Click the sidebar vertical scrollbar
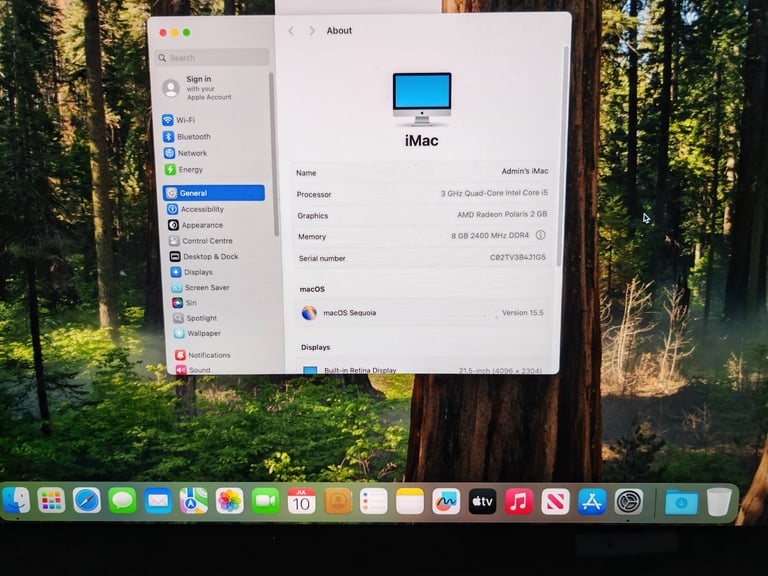 click(273, 154)
